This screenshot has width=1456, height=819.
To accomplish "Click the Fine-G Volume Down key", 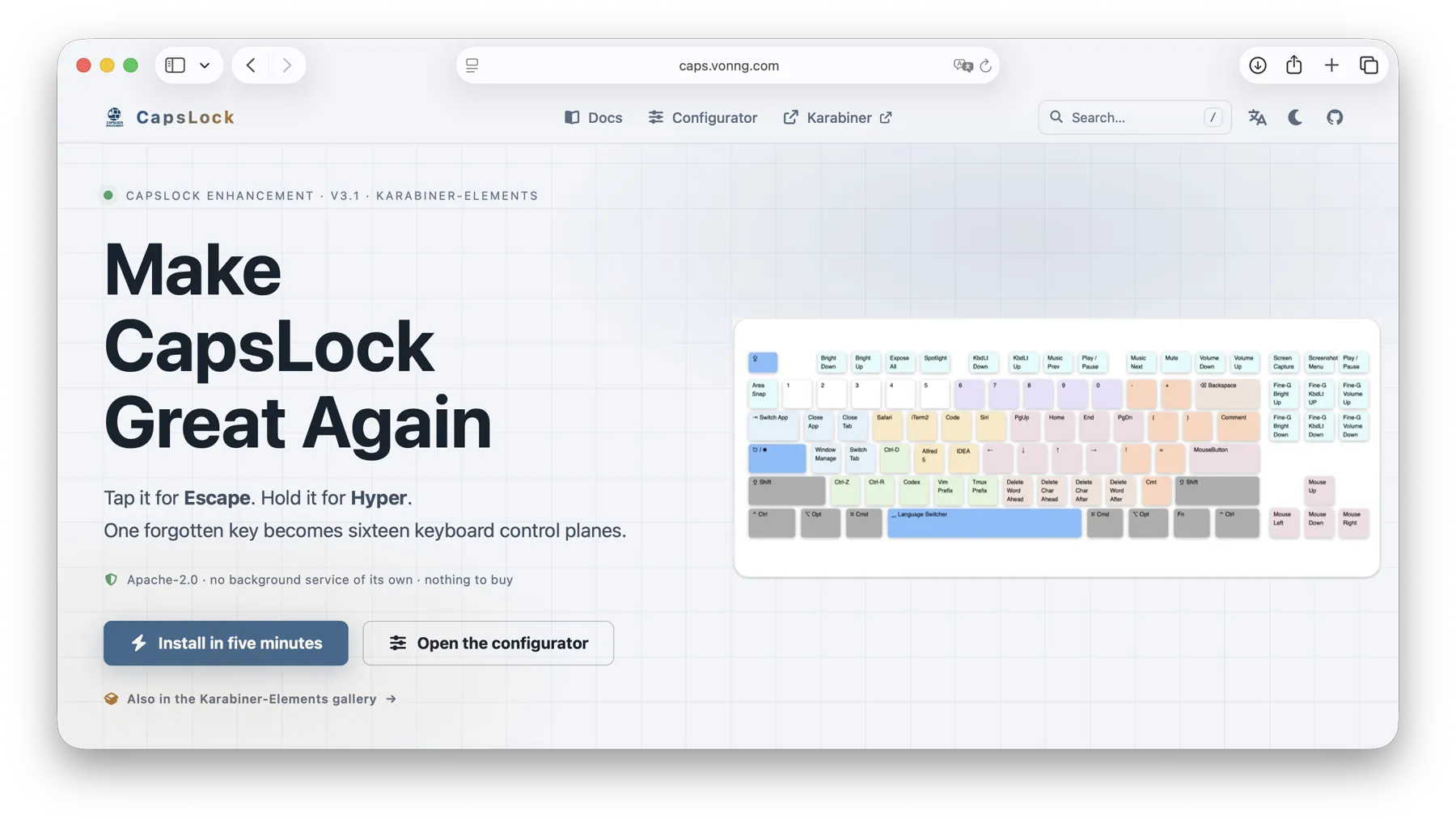I will pos(1354,426).
